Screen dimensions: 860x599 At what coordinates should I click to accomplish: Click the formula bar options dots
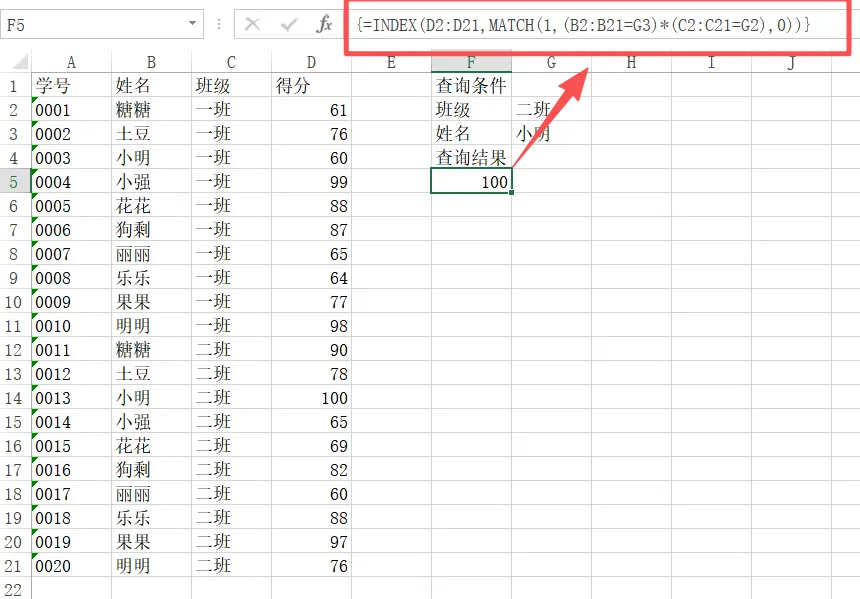coord(219,24)
